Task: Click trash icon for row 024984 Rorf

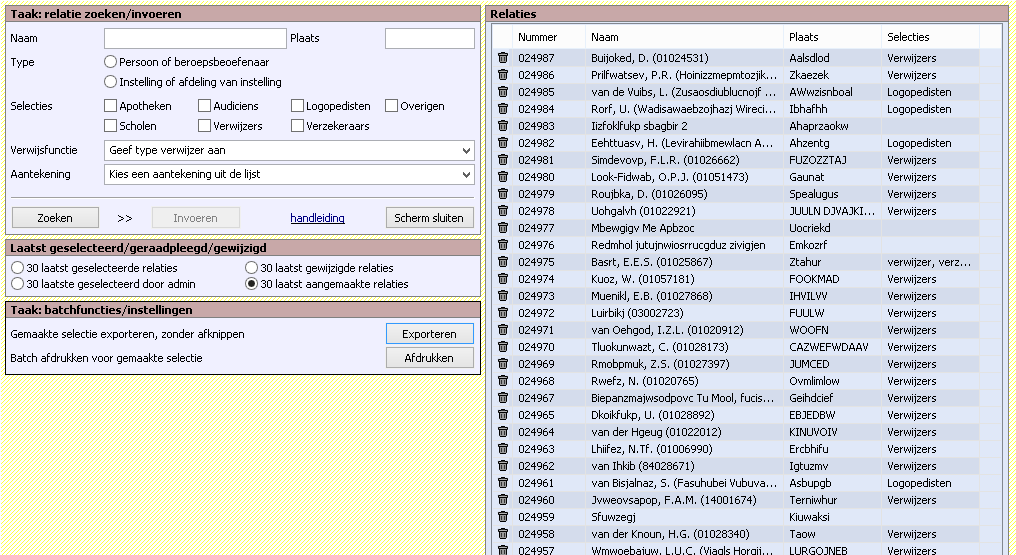Action: [503, 109]
